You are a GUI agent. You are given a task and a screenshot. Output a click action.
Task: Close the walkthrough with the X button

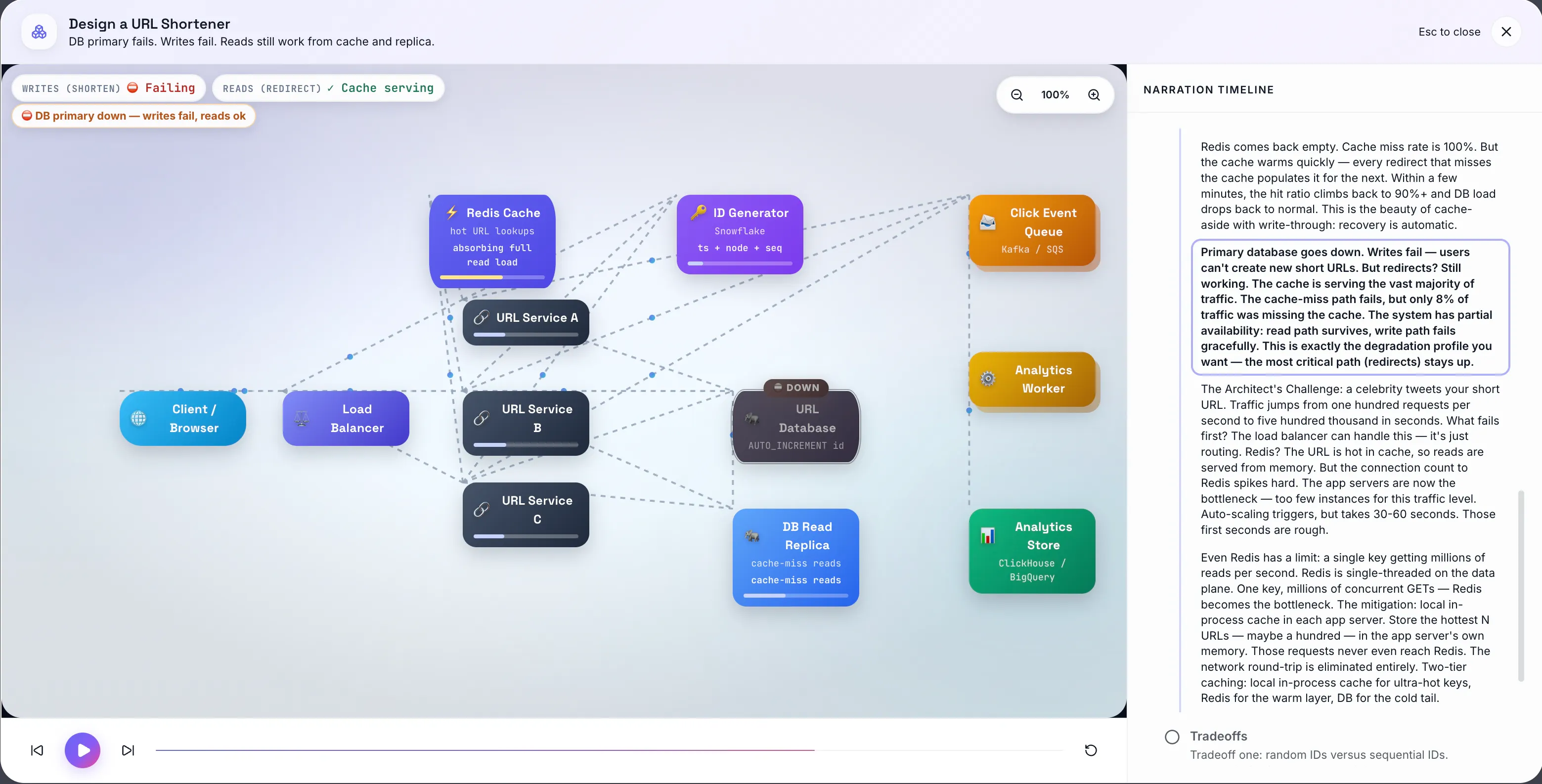pos(1506,32)
